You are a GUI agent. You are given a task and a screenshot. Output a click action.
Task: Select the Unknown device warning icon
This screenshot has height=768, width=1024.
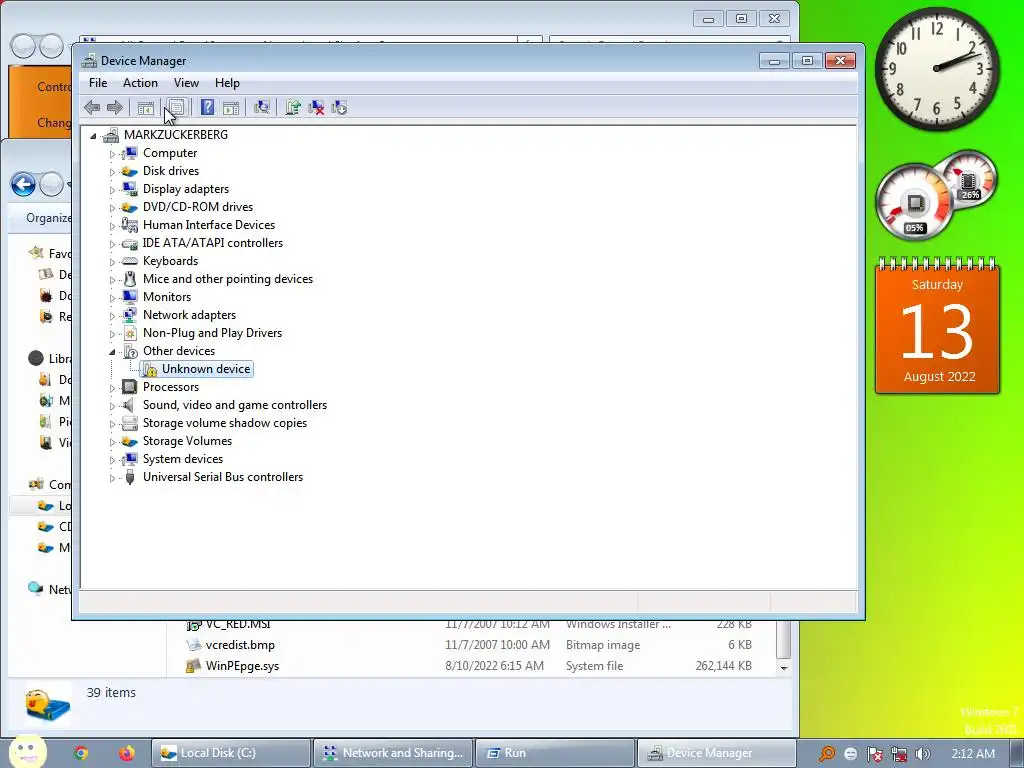(150, 370)
